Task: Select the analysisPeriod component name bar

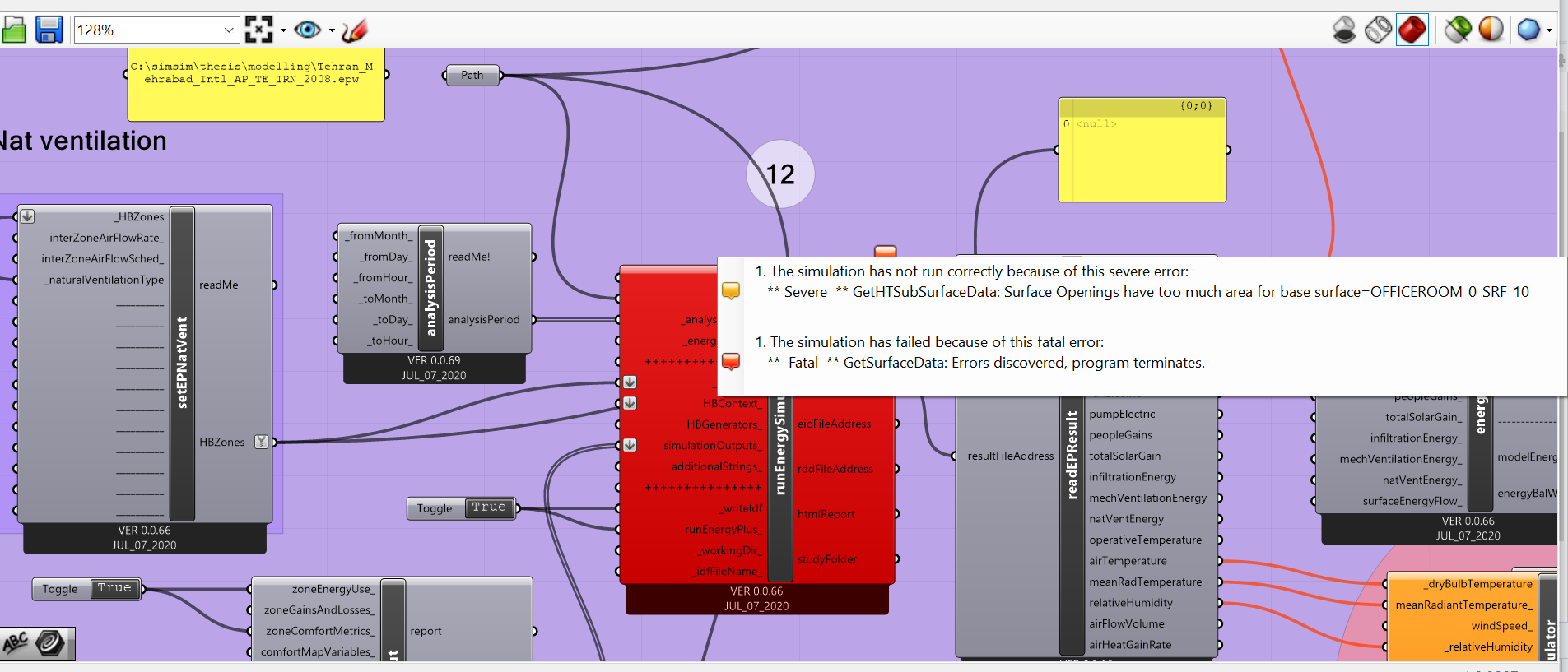Action: [x=430, y=288]
